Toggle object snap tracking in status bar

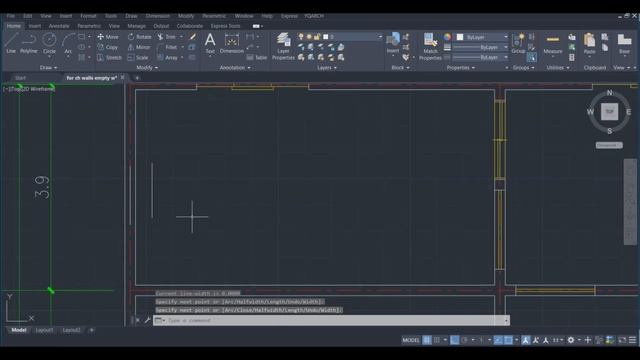point(498,340)
